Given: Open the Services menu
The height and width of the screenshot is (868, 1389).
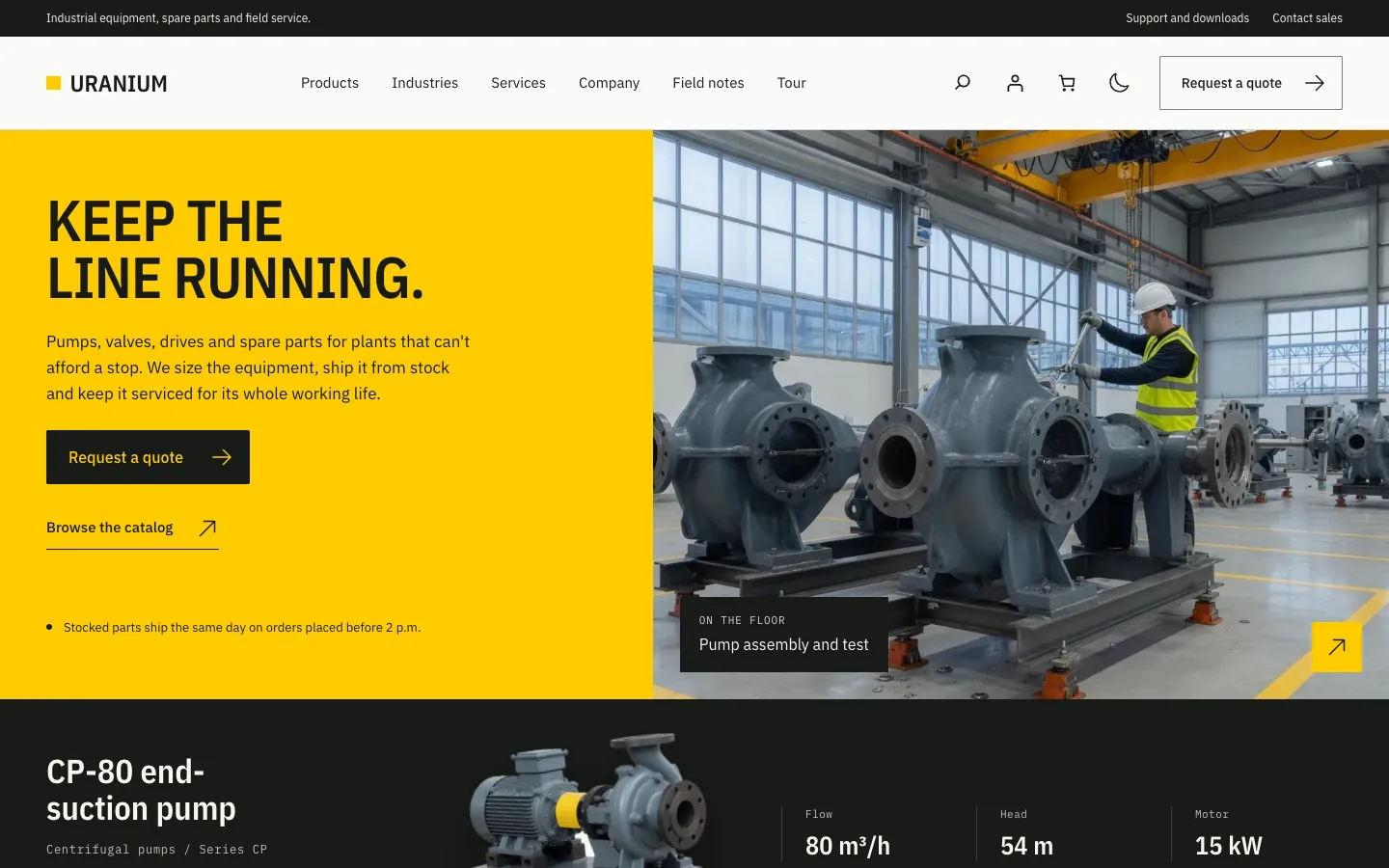Looking at the screenshot, I should 518,83.
